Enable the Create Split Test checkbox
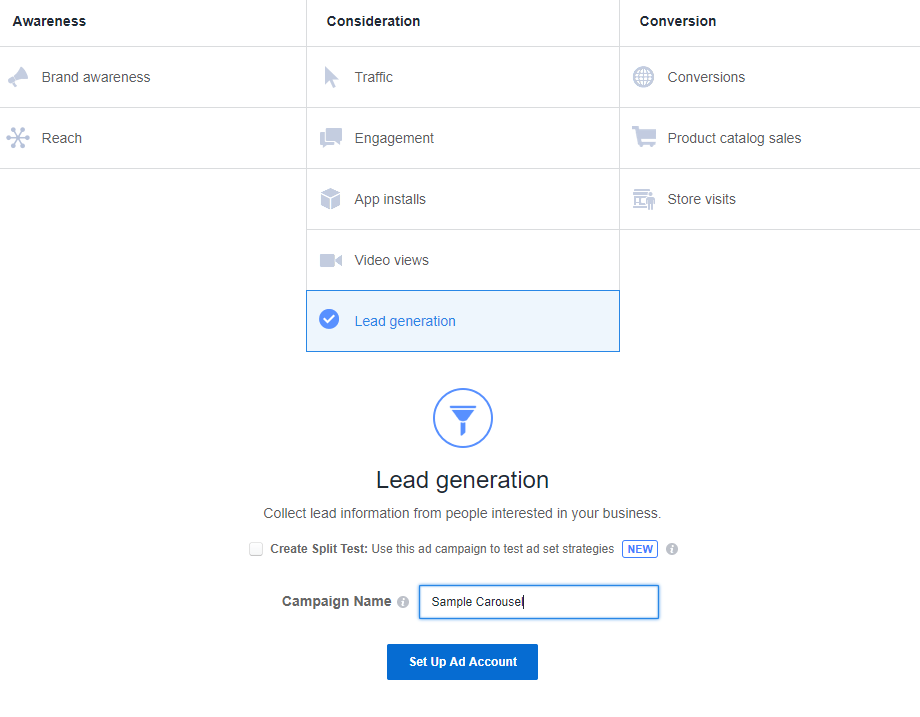 click(x=256, y=549)
